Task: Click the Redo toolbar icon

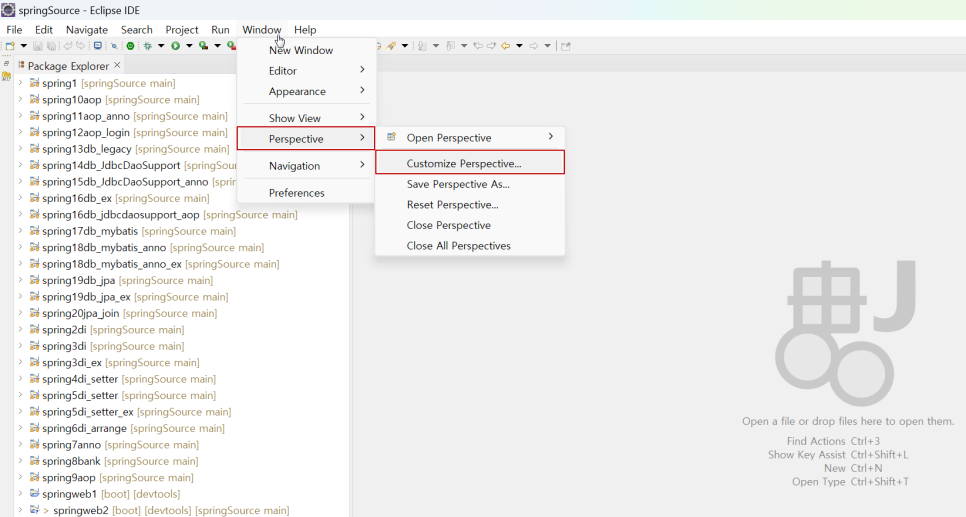Action: pos(81,46)
